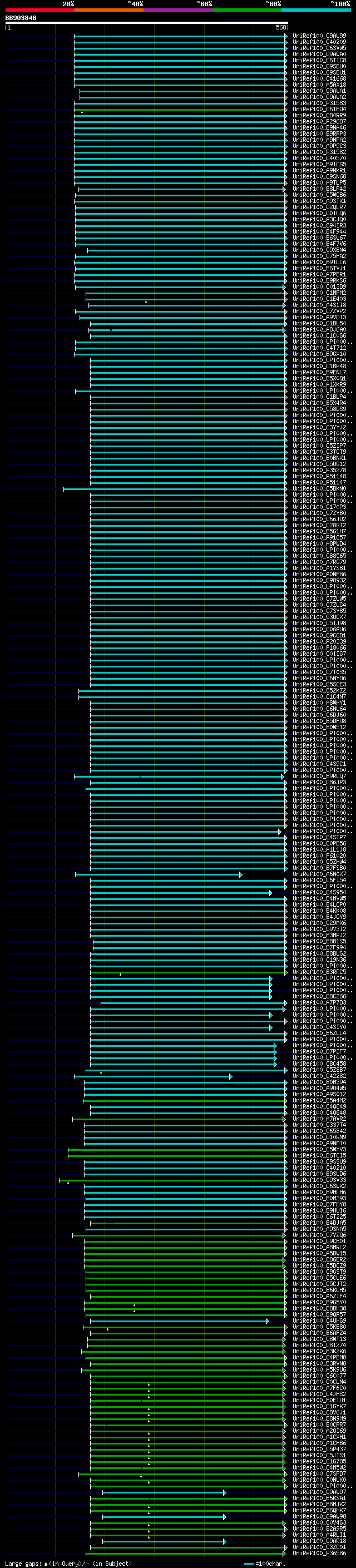
Task: Select hit UniRef100_Q9AR18
Action: 319,1541
